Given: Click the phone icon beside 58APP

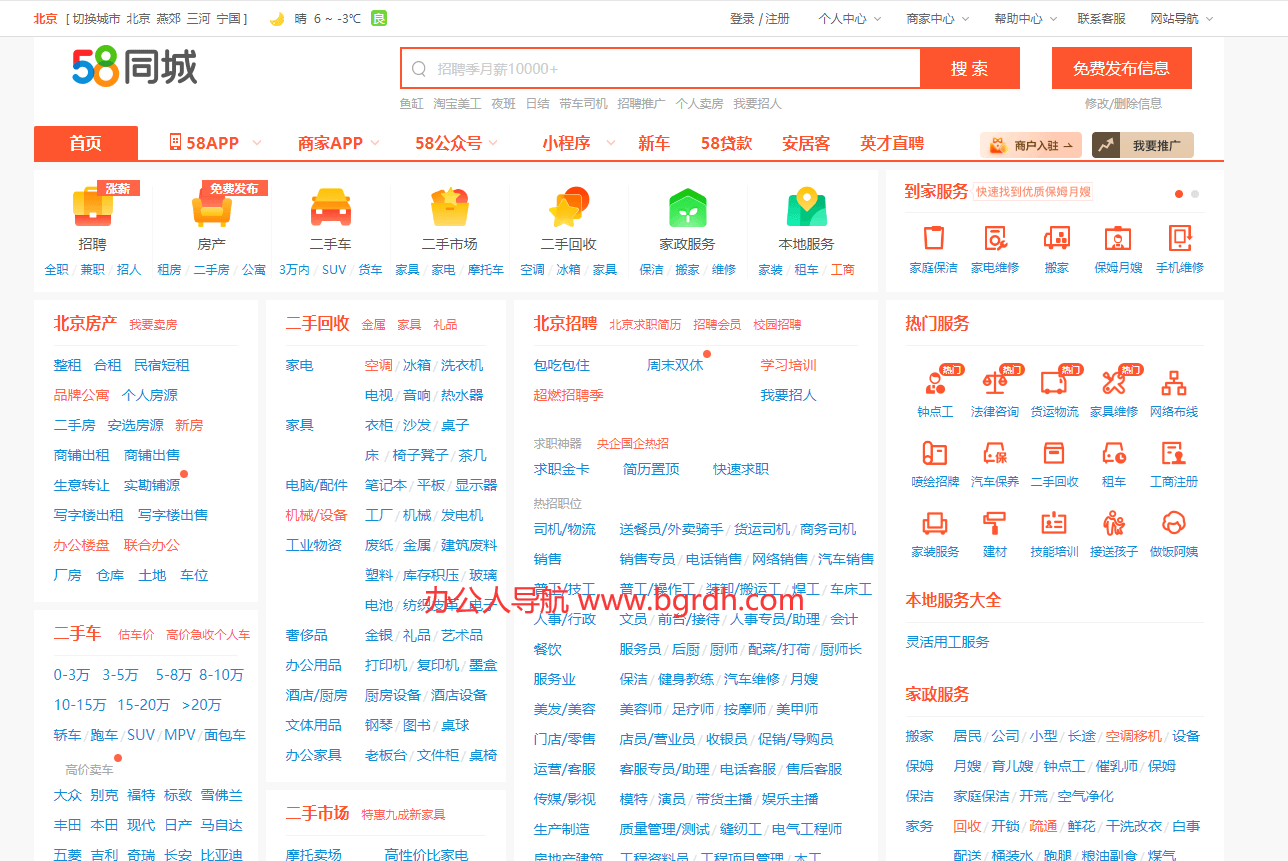Looking at the screenshot, I should [174, 142].
